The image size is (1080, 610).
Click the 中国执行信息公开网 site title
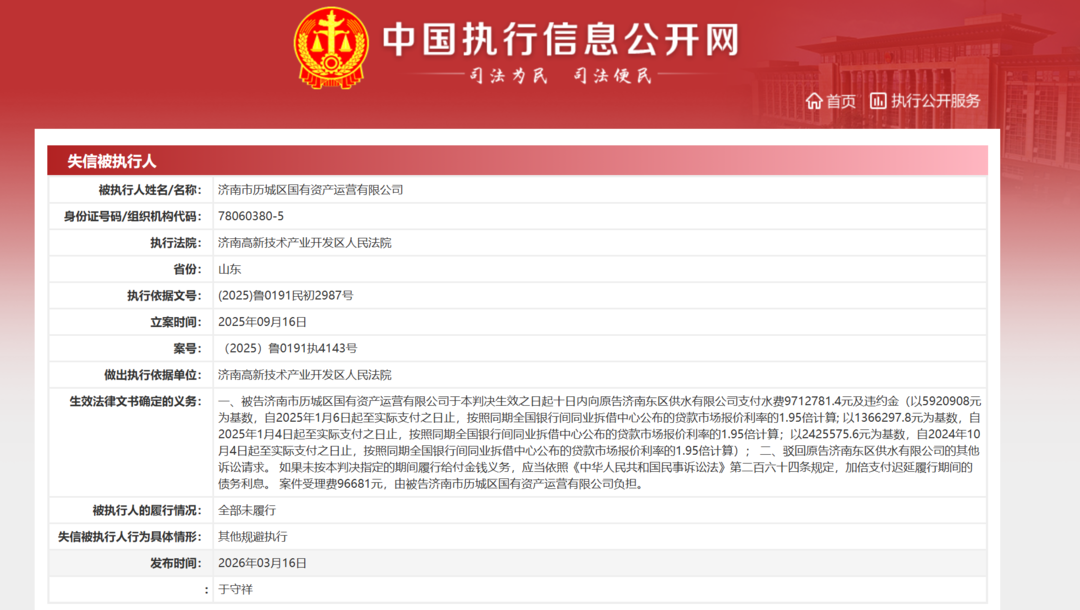click(560, 39)
